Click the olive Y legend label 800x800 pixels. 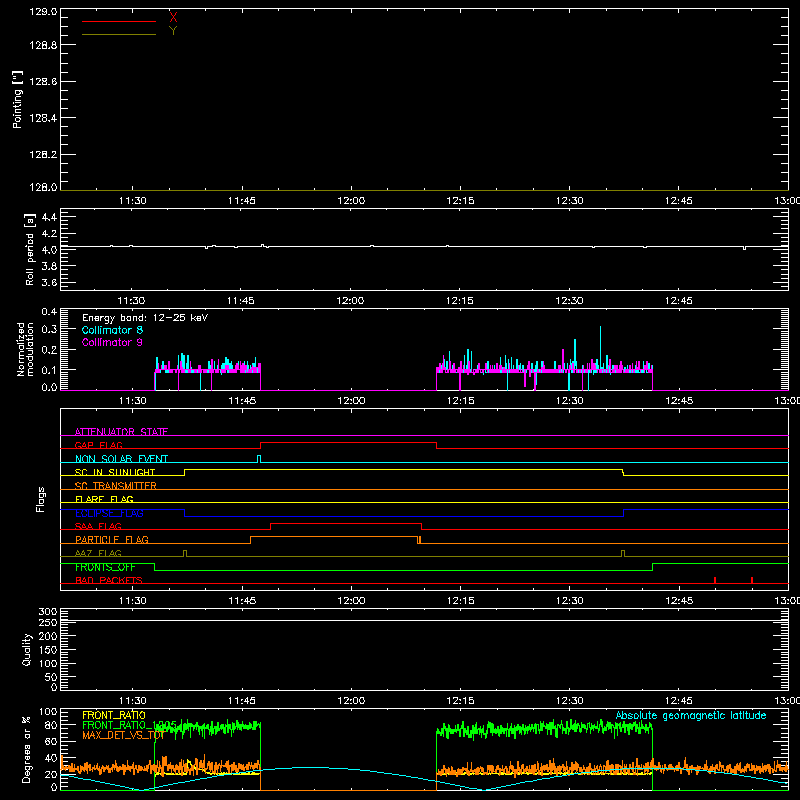[x=173, y=31]
